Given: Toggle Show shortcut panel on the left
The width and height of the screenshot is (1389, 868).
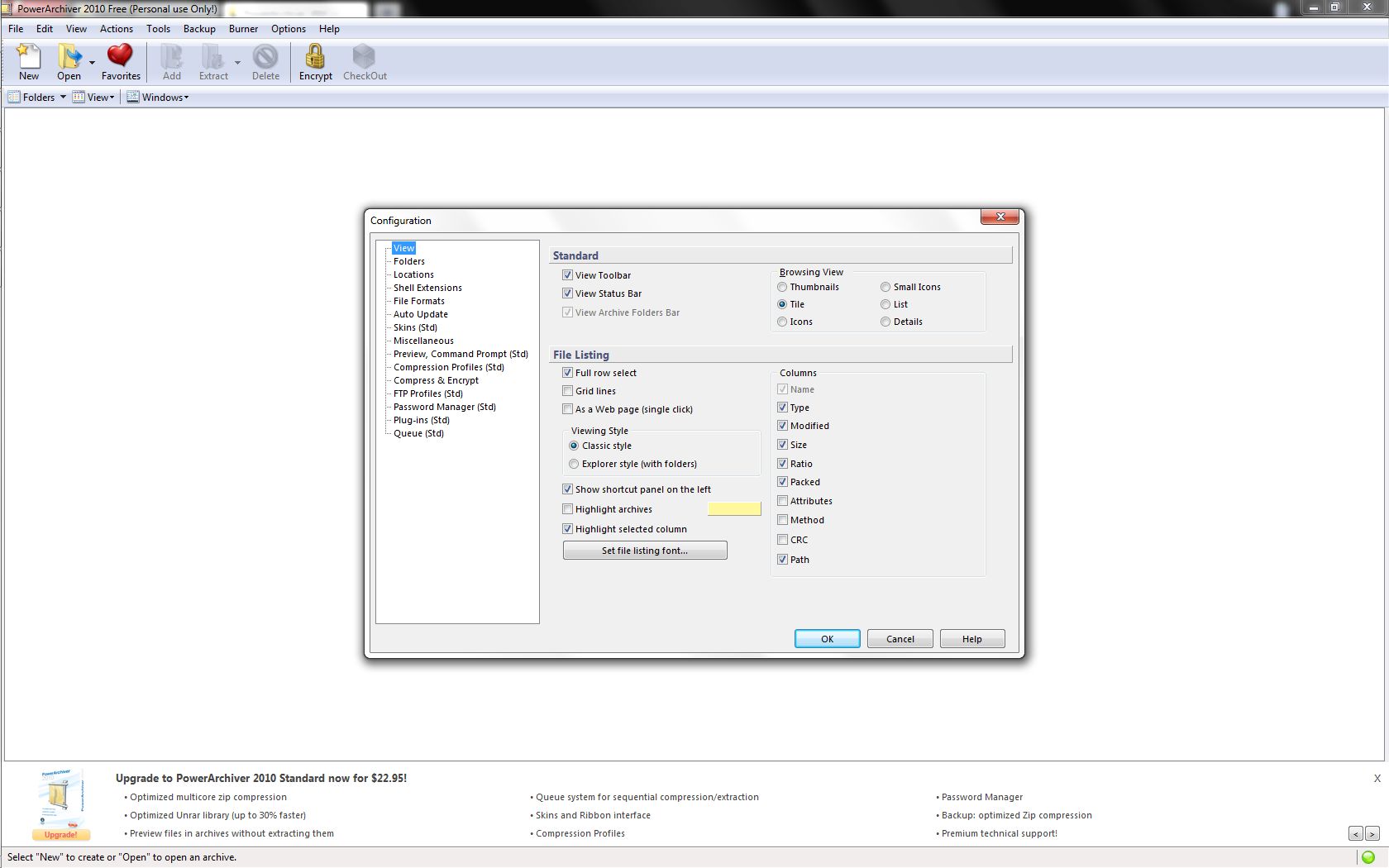Looking at the screenshot, I should (567, 489).
